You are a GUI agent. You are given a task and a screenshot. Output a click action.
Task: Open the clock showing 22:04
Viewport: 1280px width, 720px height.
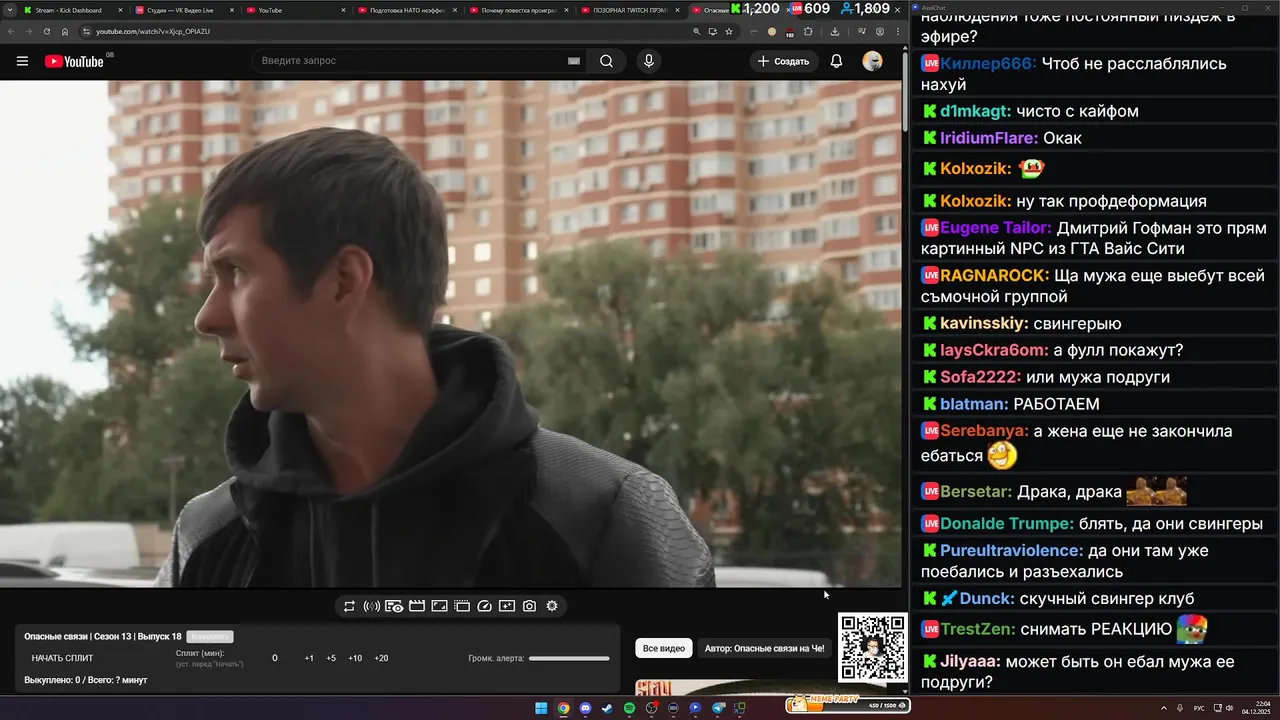1256,708
